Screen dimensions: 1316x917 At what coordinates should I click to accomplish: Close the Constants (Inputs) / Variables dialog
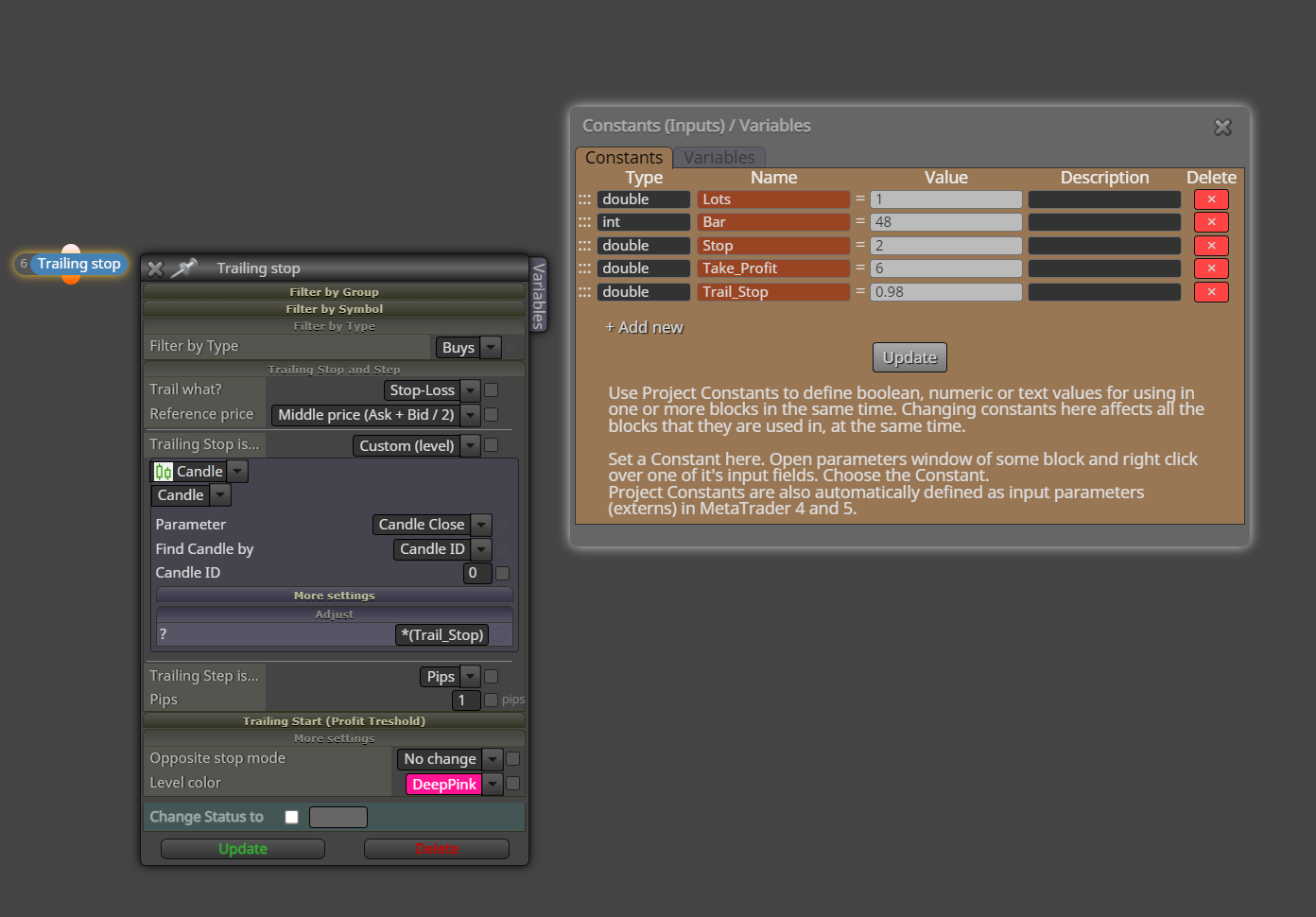click(x=1222, y=127)
